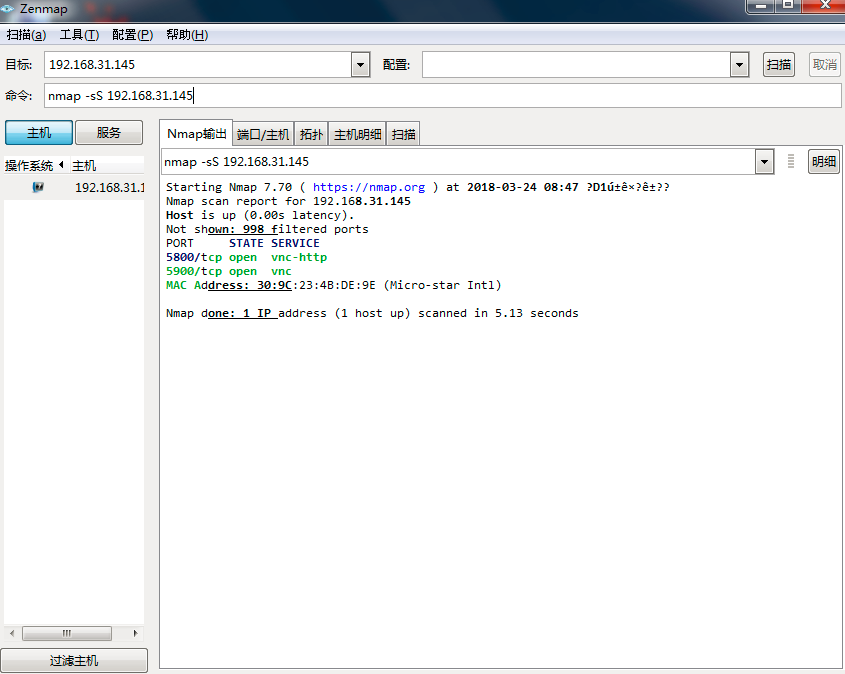This screenshot has height=674, width=845.
Task: Maximize the Zenmap window
Action: 788,5
